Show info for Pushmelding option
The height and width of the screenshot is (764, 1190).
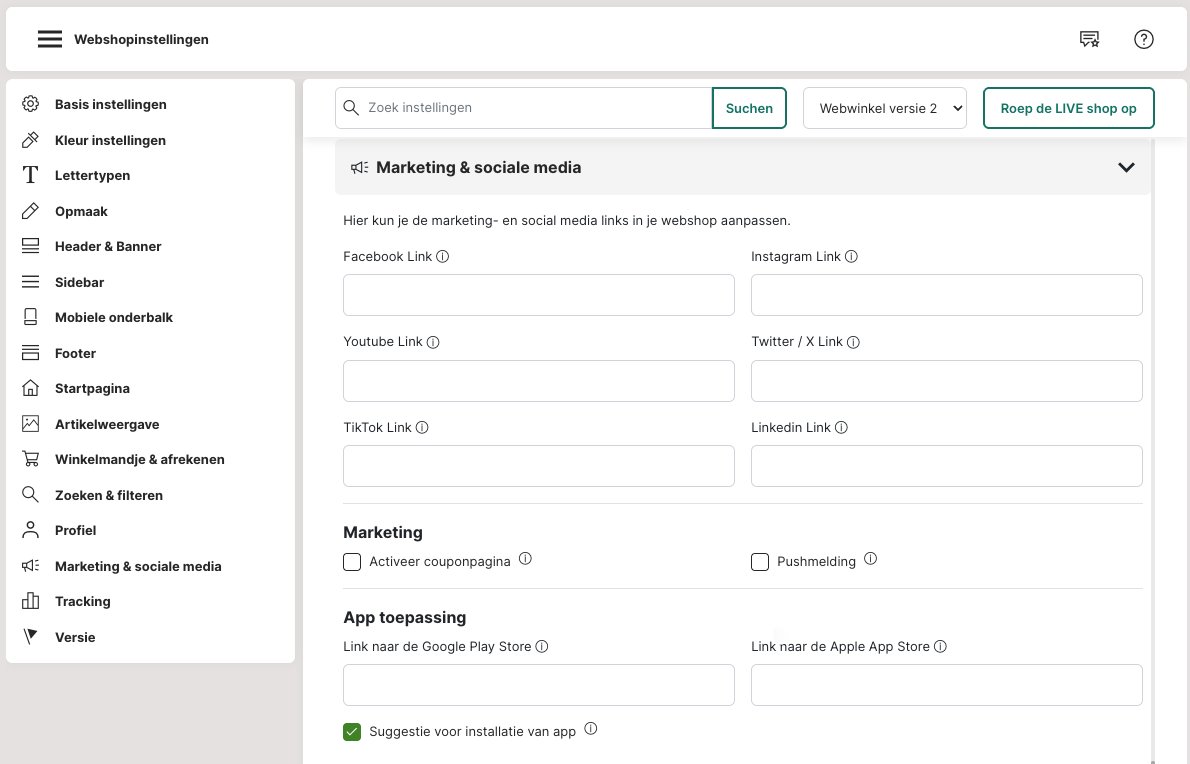point(870,560)
